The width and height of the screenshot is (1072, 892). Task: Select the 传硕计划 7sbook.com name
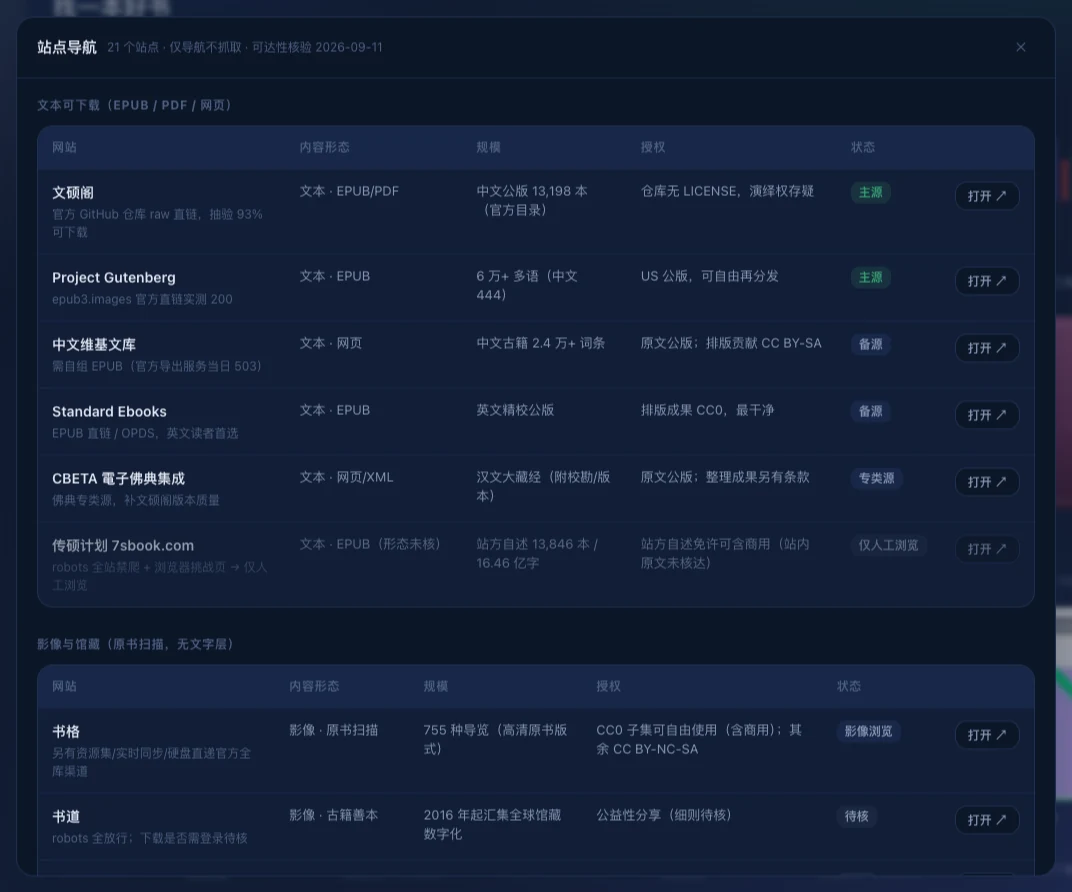click(123, 545)
